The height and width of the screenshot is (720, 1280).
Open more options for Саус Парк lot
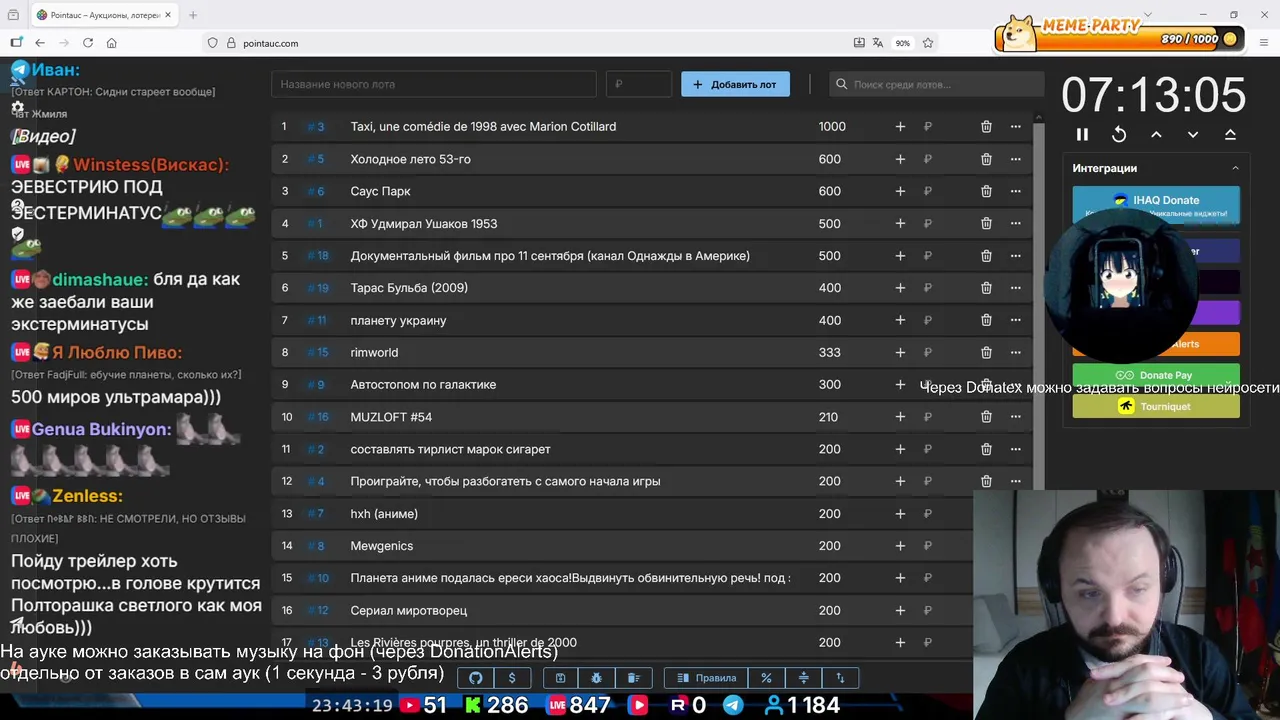1015,191
